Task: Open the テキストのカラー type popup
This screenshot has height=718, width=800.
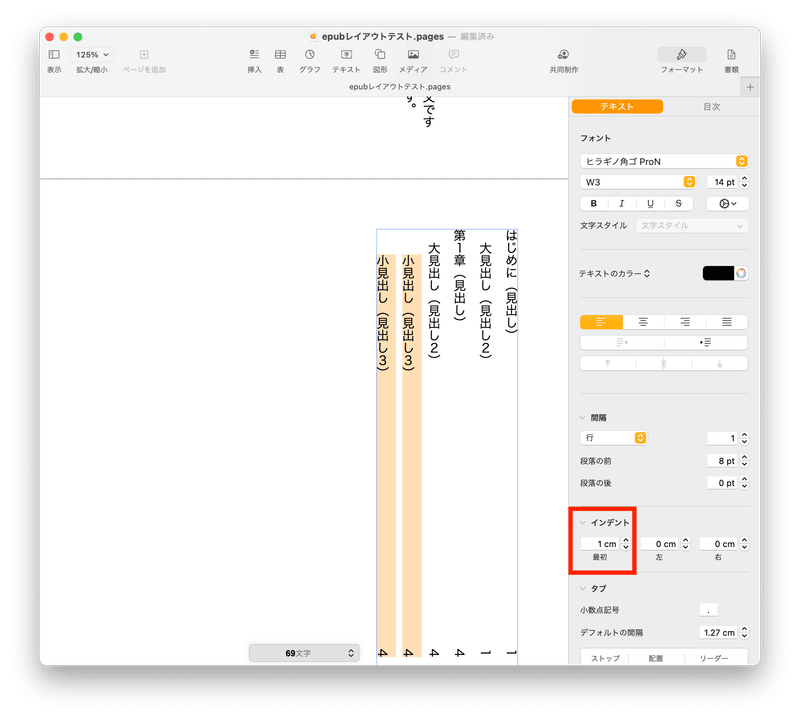Action: 614,274
